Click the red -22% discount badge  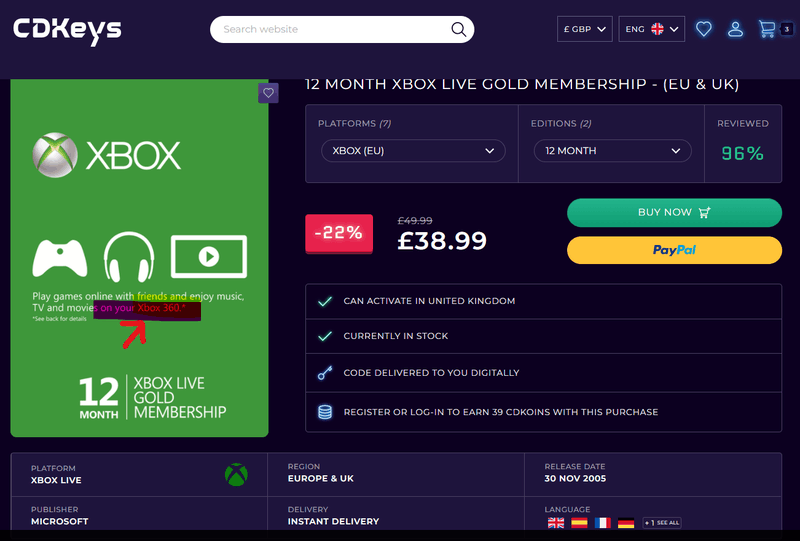(x=338, y=233)
